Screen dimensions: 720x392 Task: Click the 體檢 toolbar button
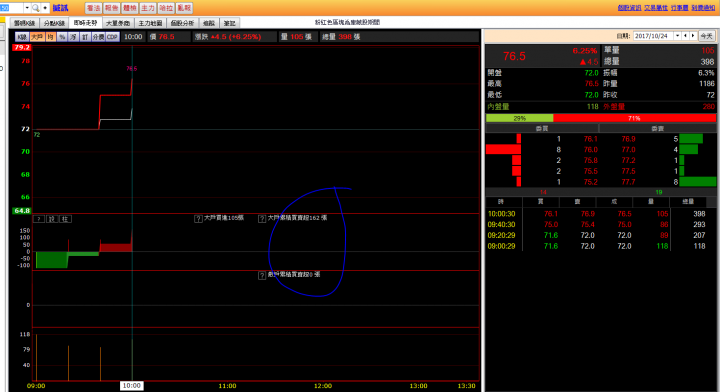tap(129, 8)
